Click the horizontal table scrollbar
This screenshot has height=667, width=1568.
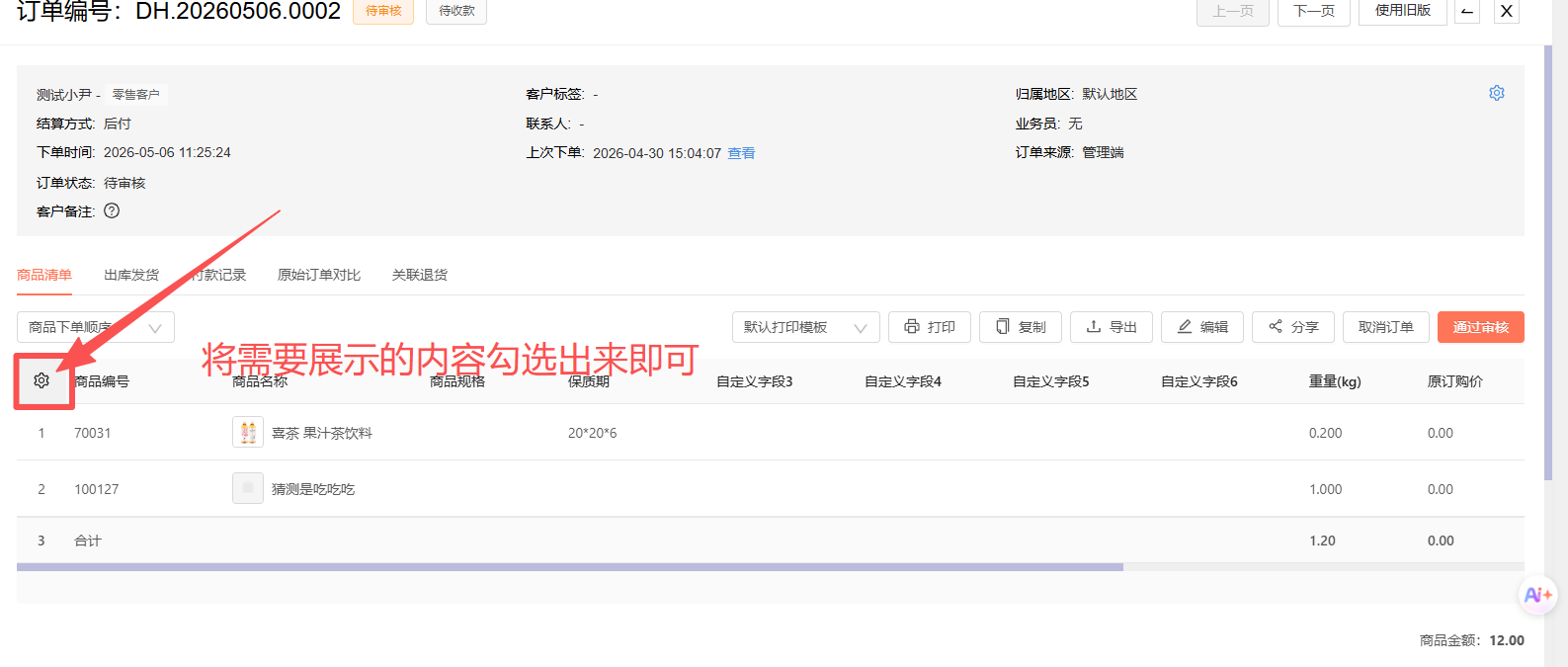570,567
